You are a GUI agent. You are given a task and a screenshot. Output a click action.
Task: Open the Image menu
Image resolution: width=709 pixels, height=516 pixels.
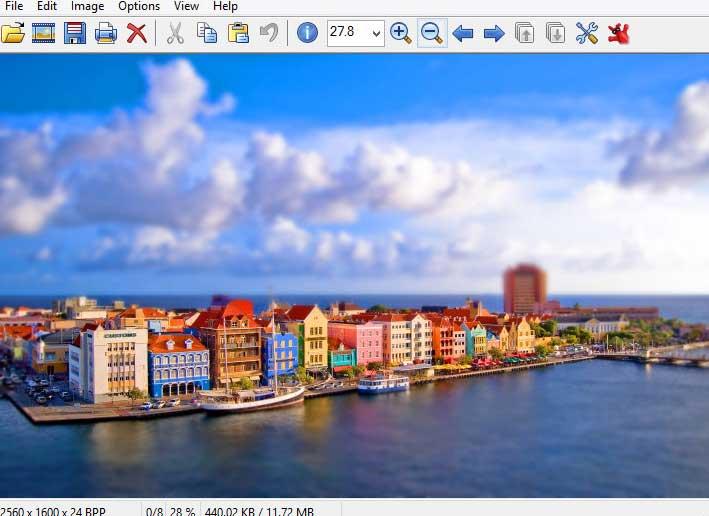87,6
